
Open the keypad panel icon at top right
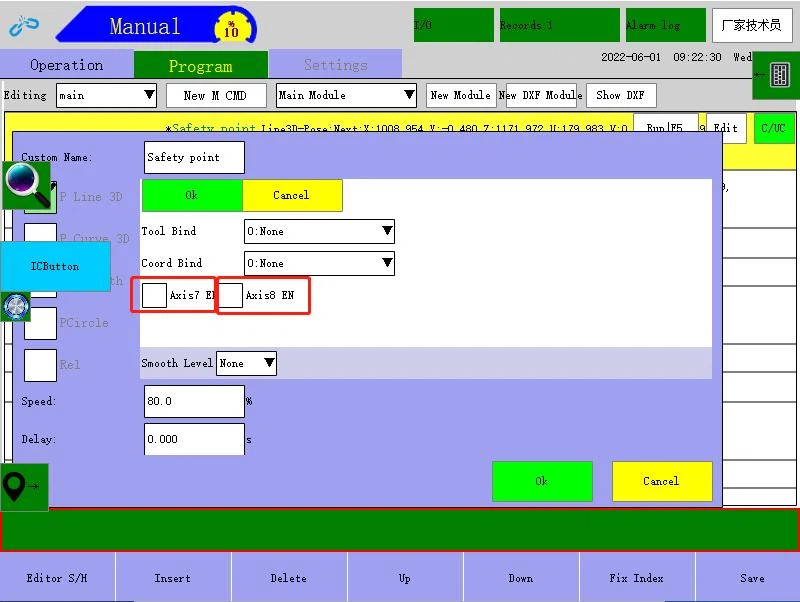[776, 76]
